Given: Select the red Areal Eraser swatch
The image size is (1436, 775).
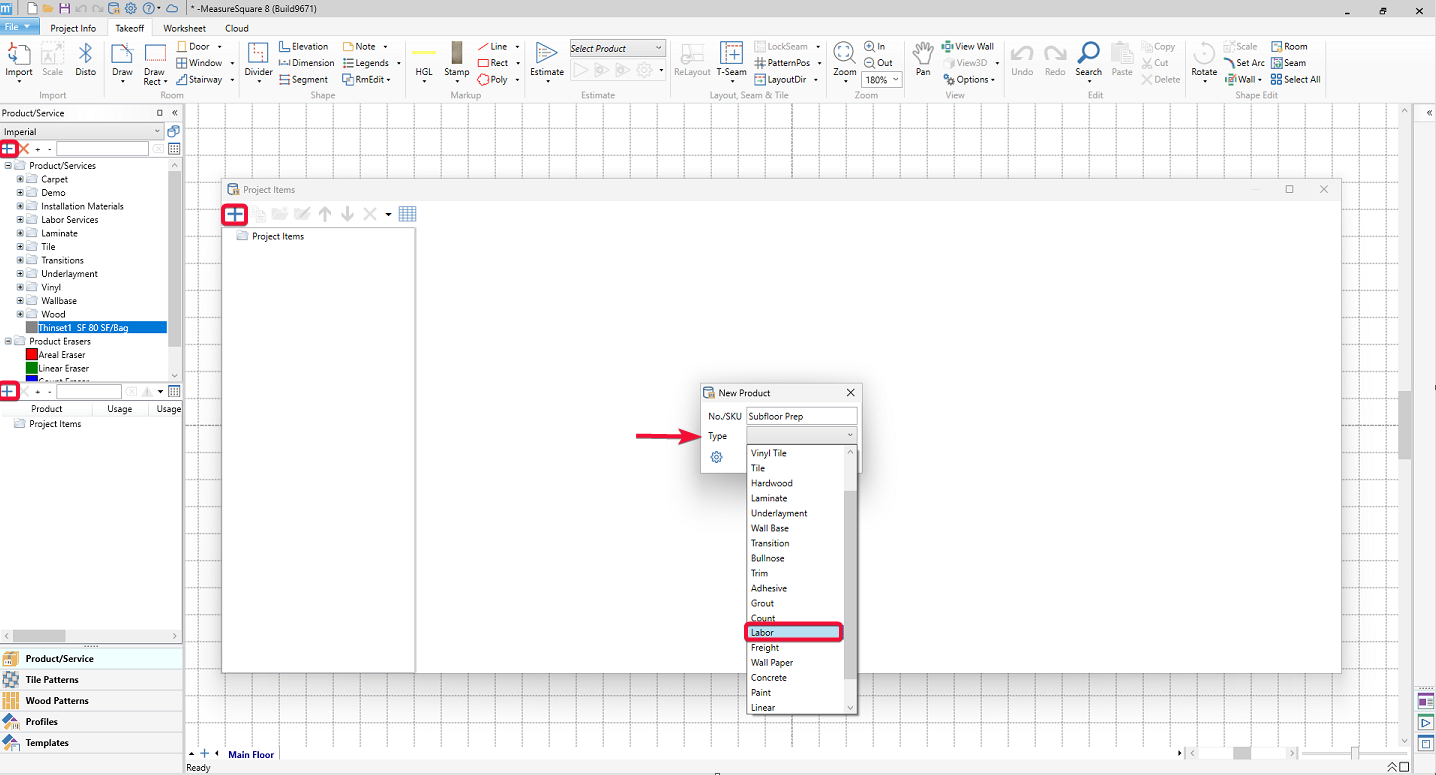Looking at the screenshot, I should (x=32, y=355).
